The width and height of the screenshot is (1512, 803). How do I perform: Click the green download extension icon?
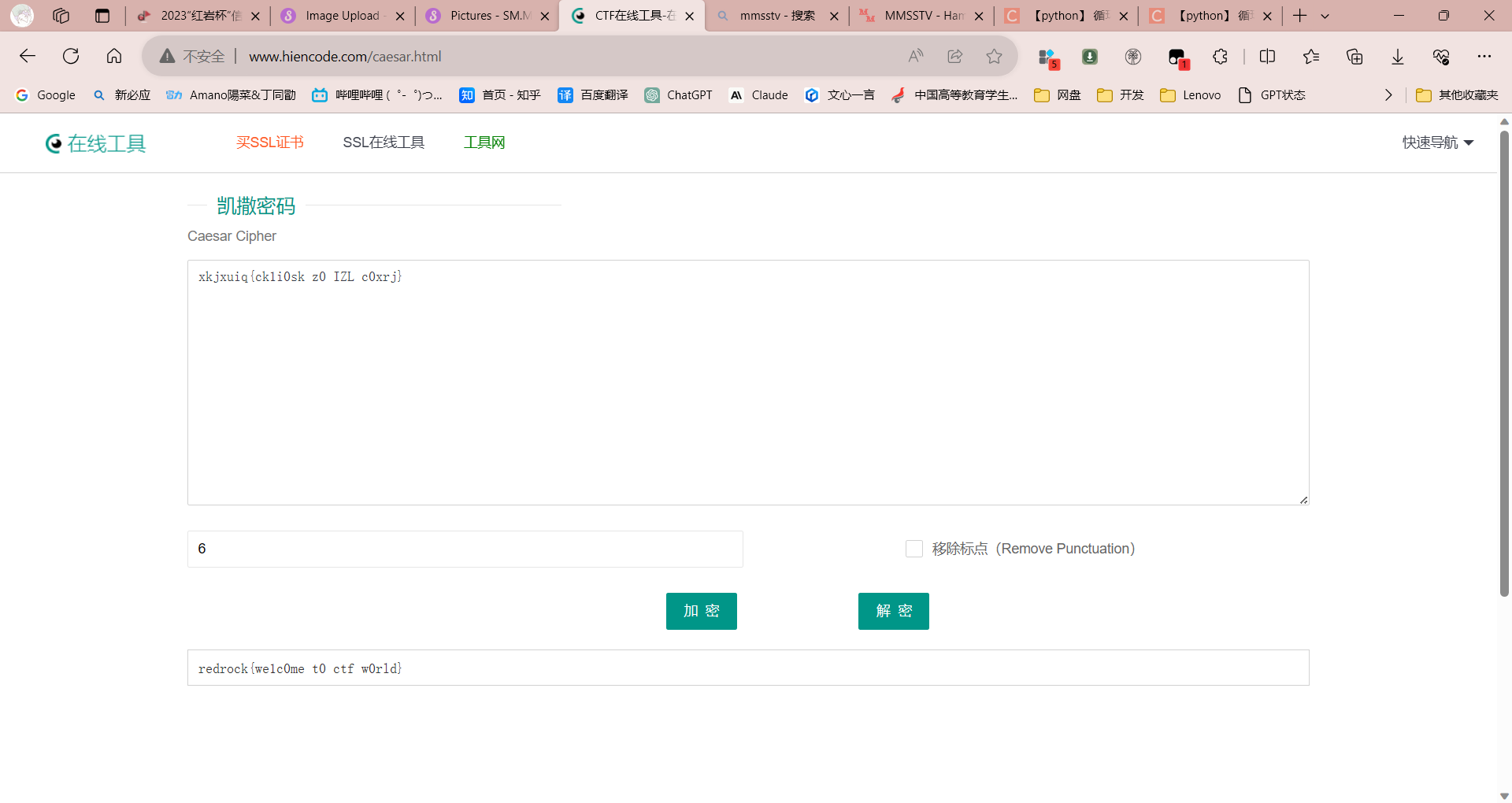tap(1090, 56)
